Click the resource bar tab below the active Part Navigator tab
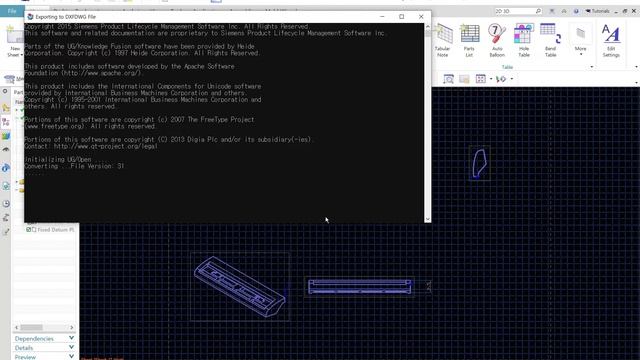640x360 pixels. coord(6,136)
